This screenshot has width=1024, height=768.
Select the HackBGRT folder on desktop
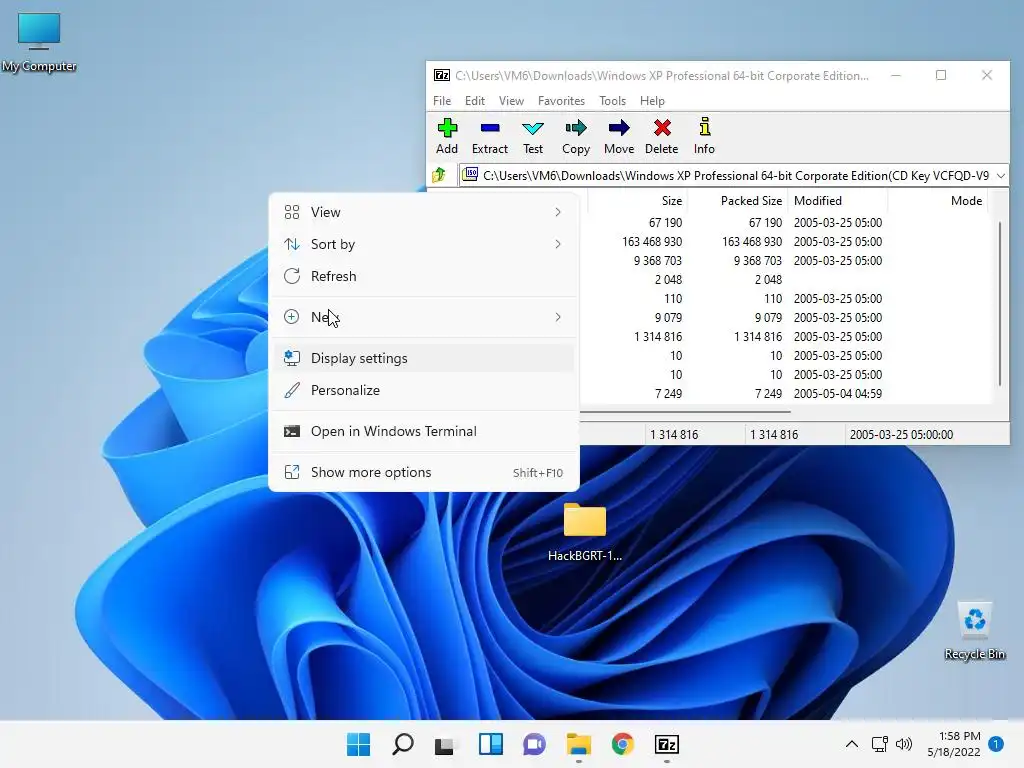point(584,532)
